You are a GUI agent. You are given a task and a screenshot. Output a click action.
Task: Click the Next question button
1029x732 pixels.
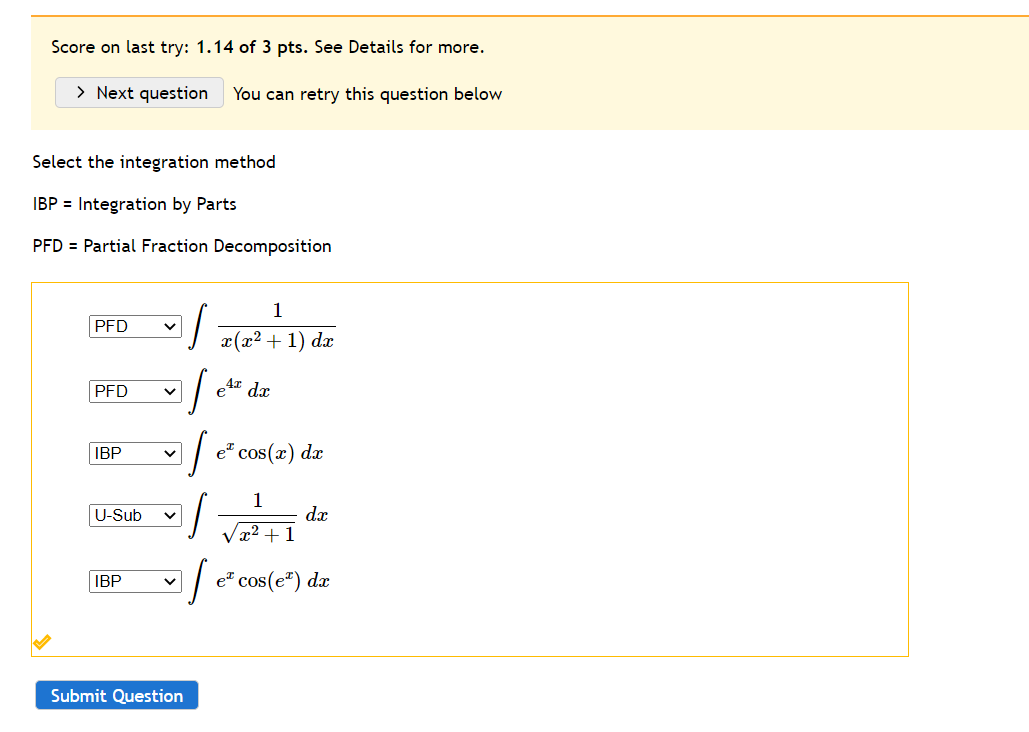click(139, 92)
